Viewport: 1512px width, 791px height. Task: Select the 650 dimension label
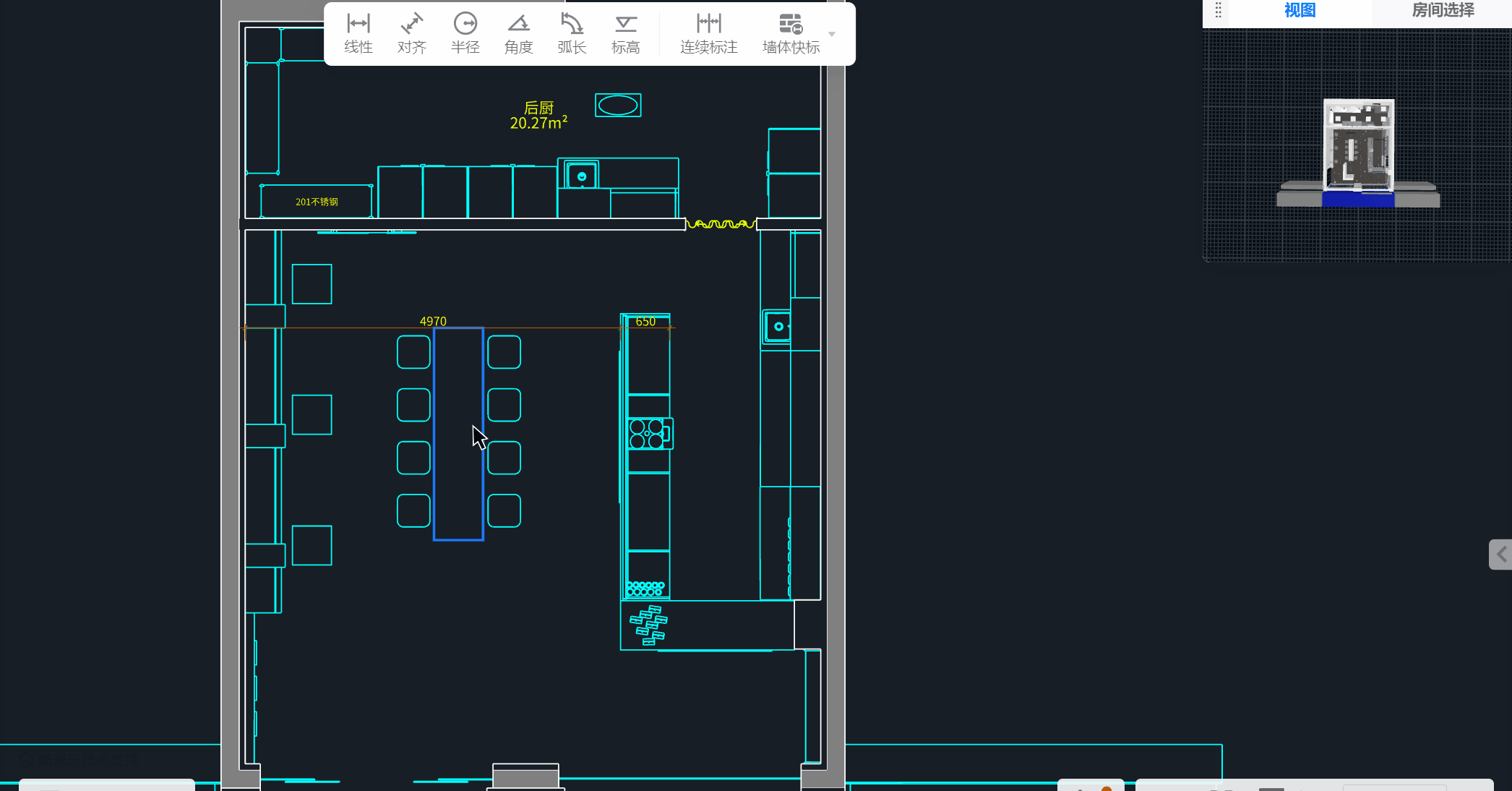(645, 321)
